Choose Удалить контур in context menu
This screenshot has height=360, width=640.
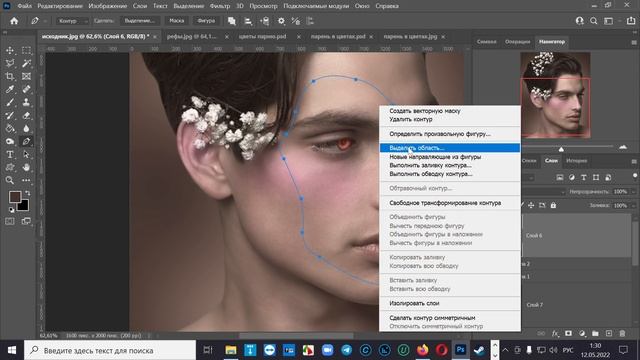pos(411,119)
